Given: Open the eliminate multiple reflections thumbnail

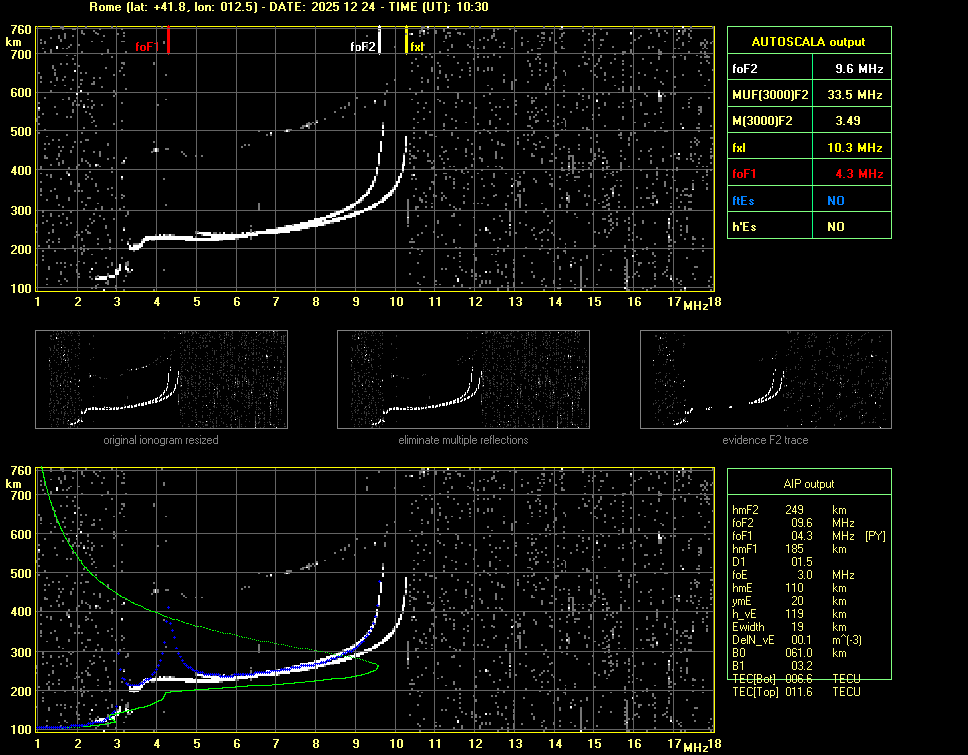Looking at the screenshot, I should 463,379.
